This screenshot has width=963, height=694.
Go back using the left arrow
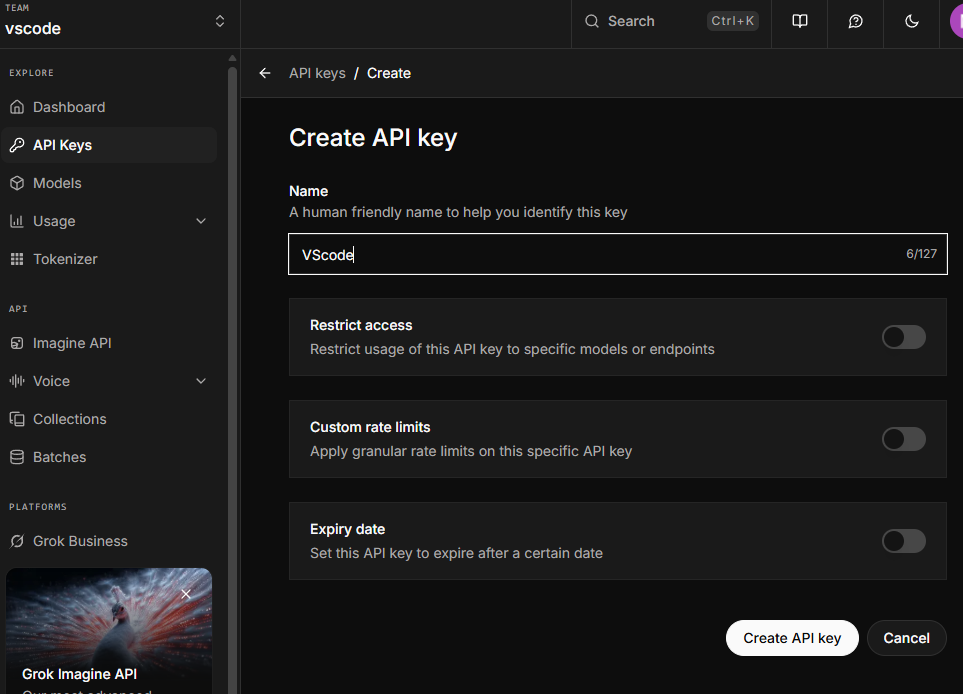point(265,73)
